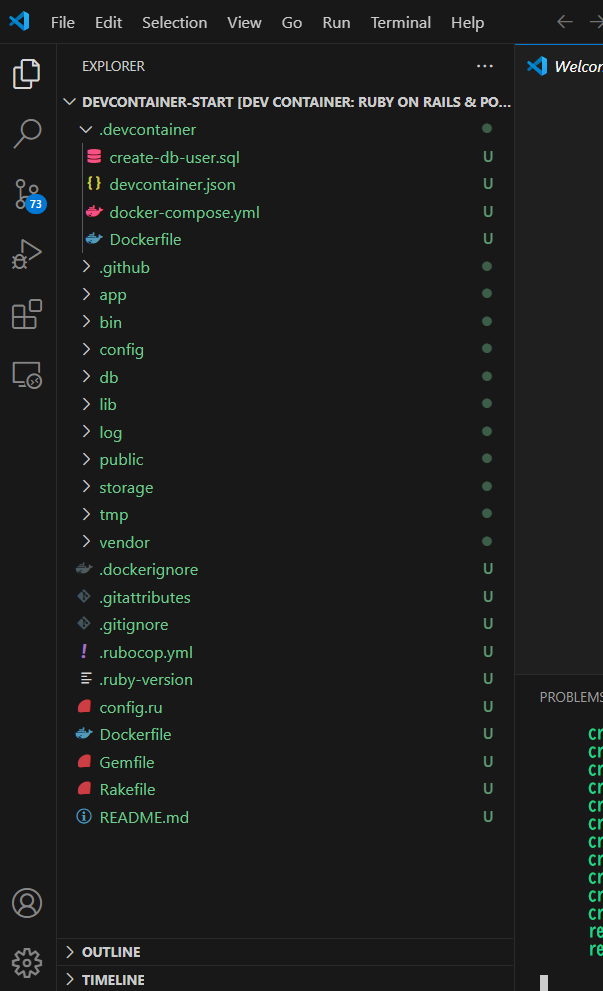
Task: Click the config.ru ruby icon
Action: coord(84,707)
